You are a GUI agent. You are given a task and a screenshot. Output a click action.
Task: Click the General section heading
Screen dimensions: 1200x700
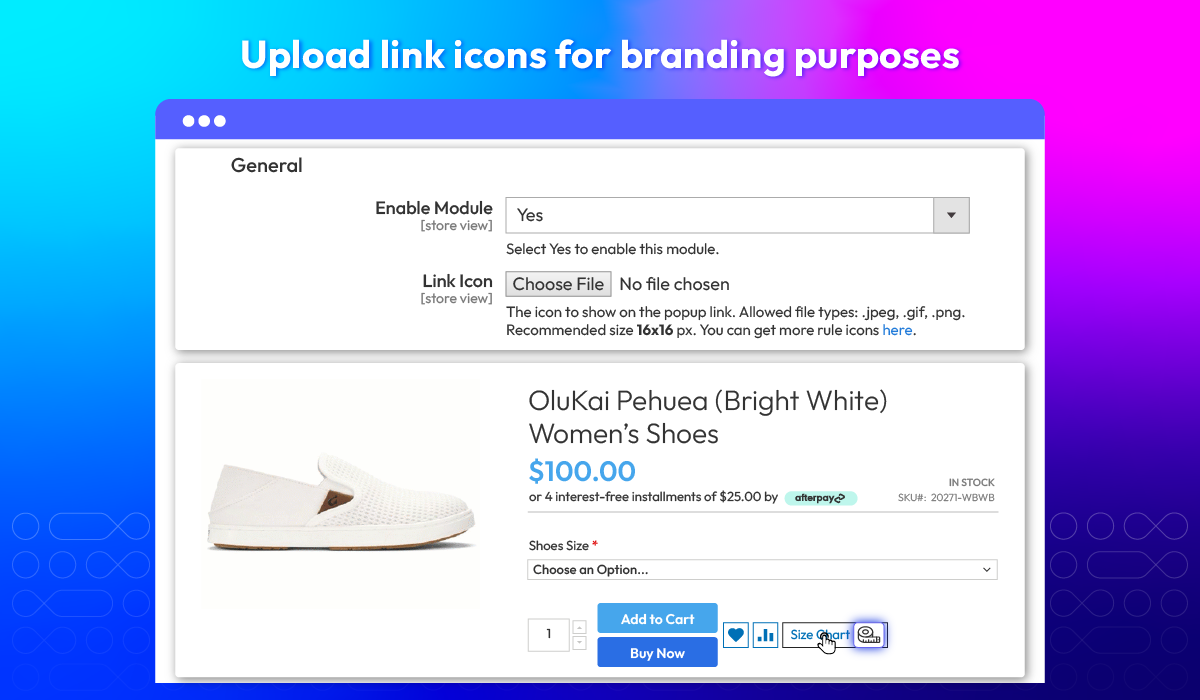click(x=267, y=166)
